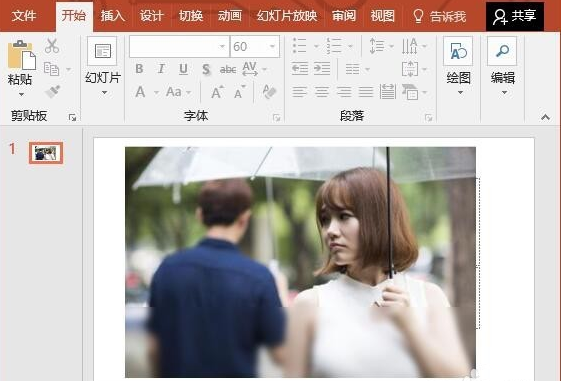Click the Bullets list icon
Image resolution: width=561 pixels, height=381 pixels.
[x=300, y=46]
